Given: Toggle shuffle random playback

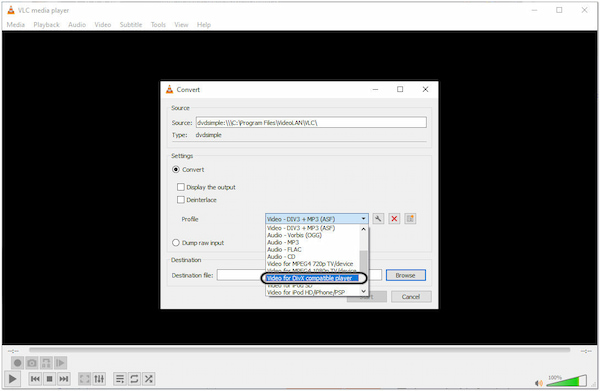Looking at the screenshot, I should pyautogui.click(x=149, y=379).
